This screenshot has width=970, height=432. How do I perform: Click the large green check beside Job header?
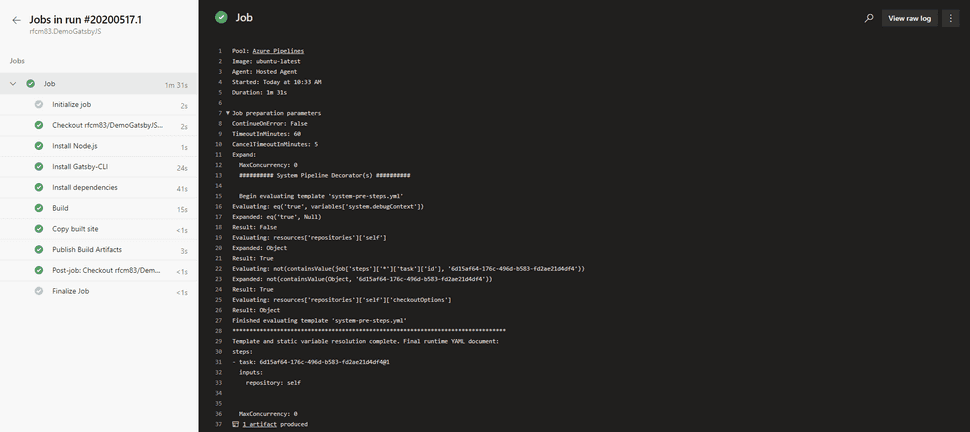(x=221, y=17)
